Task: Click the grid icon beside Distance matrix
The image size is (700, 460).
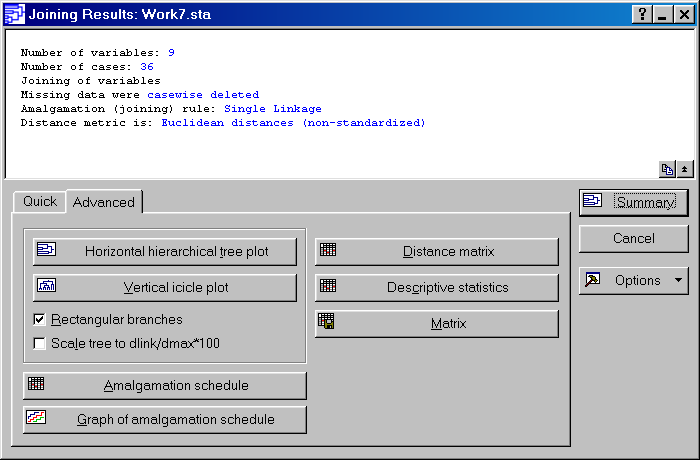Action: [x=328, y=249]
